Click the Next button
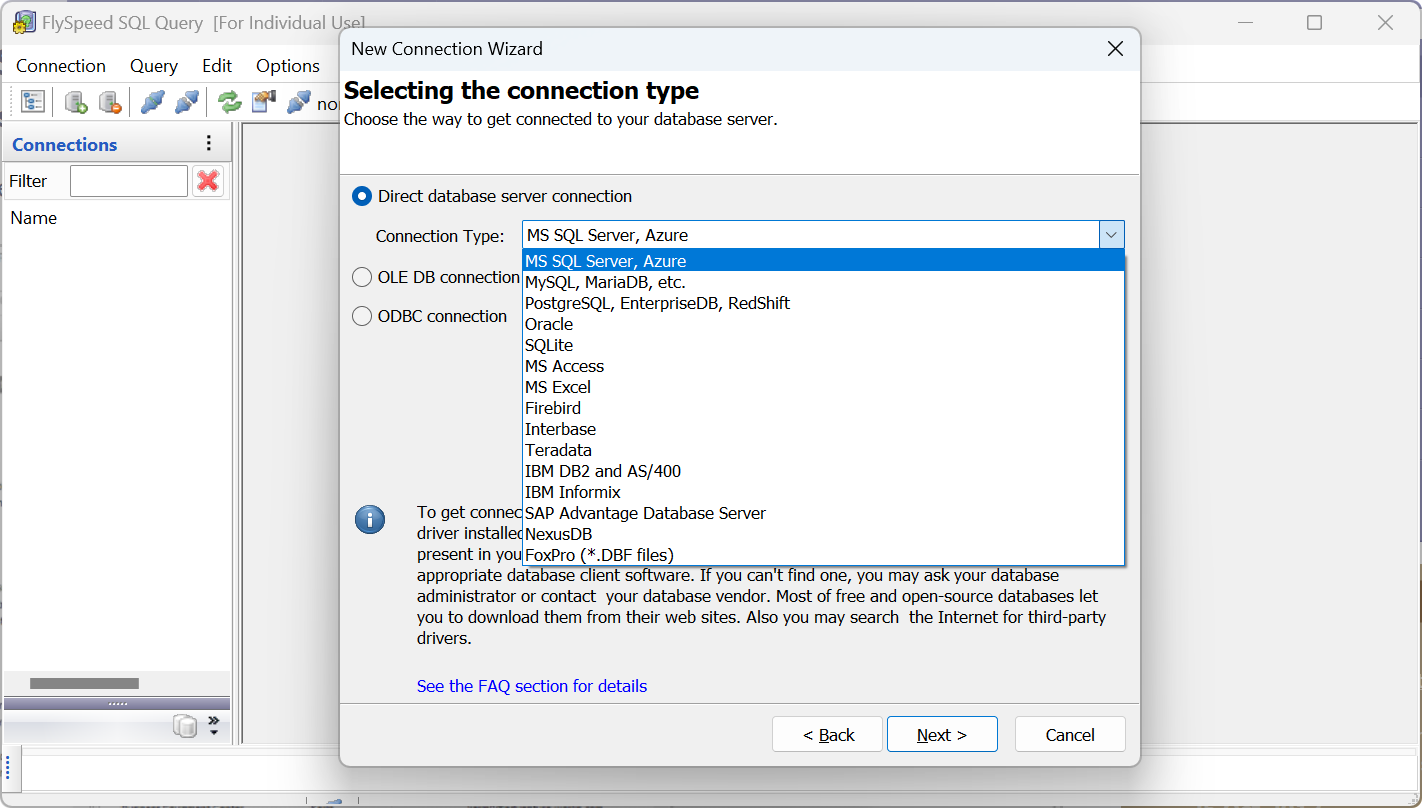Screen dimensions: 1422x808 pyautogui.click(x=942, y=735)
